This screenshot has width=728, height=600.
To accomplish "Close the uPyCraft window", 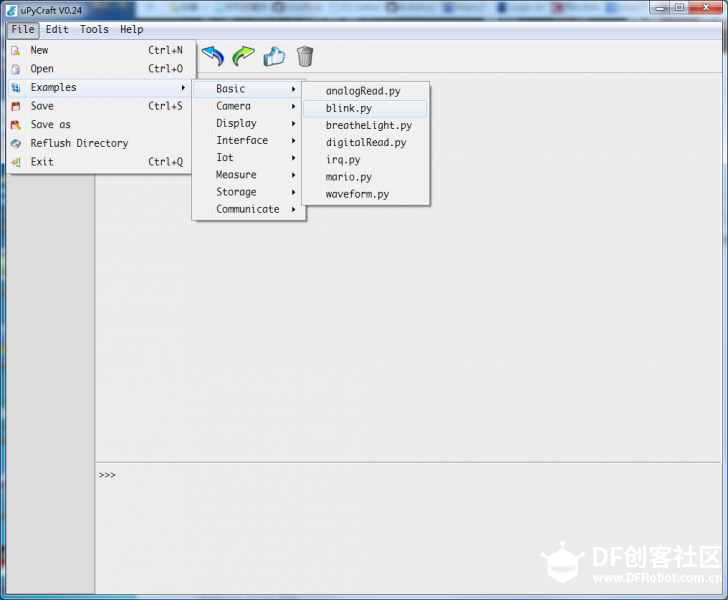I will click(x=706, y=7).
